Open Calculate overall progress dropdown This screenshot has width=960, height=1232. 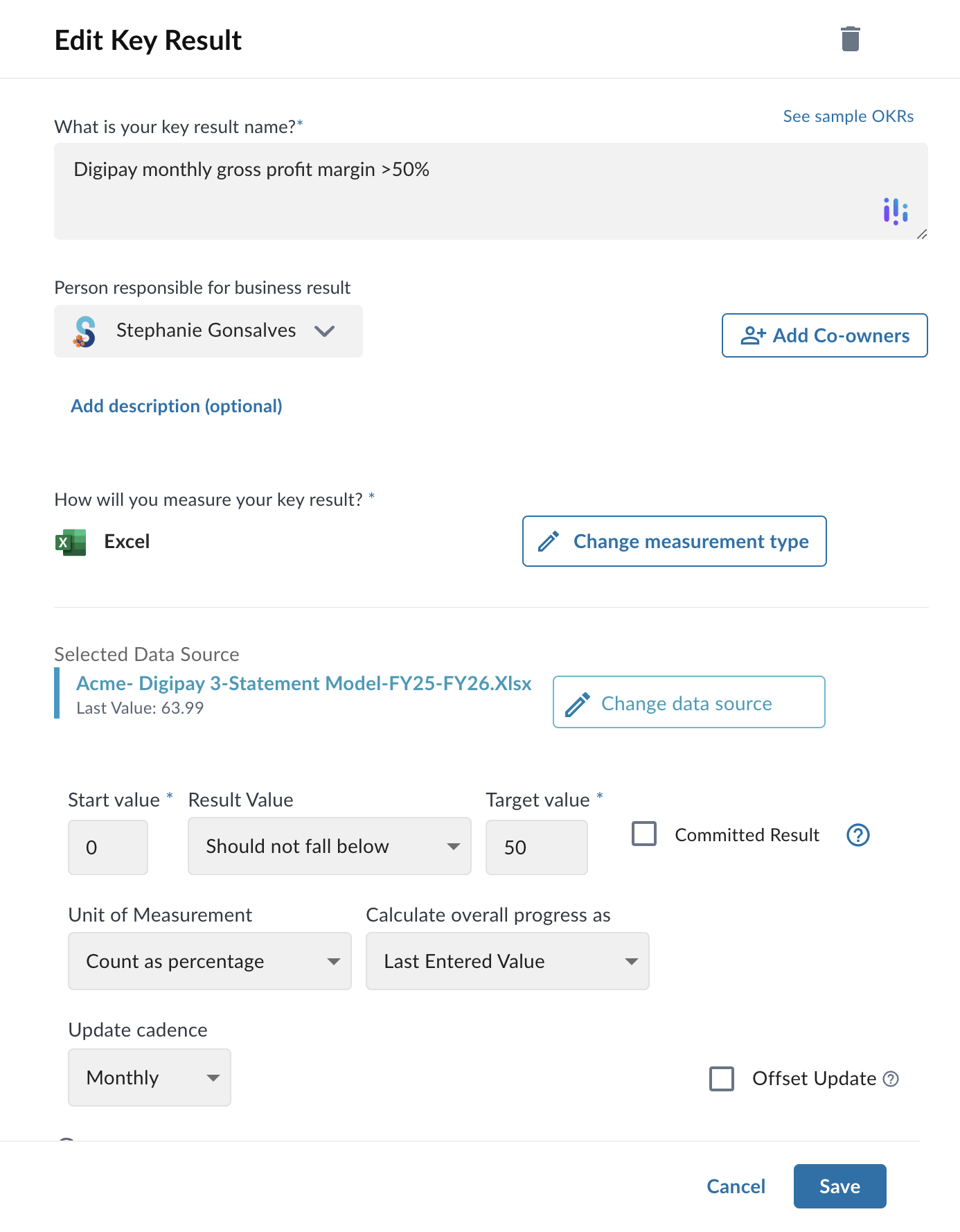point(508,961)
